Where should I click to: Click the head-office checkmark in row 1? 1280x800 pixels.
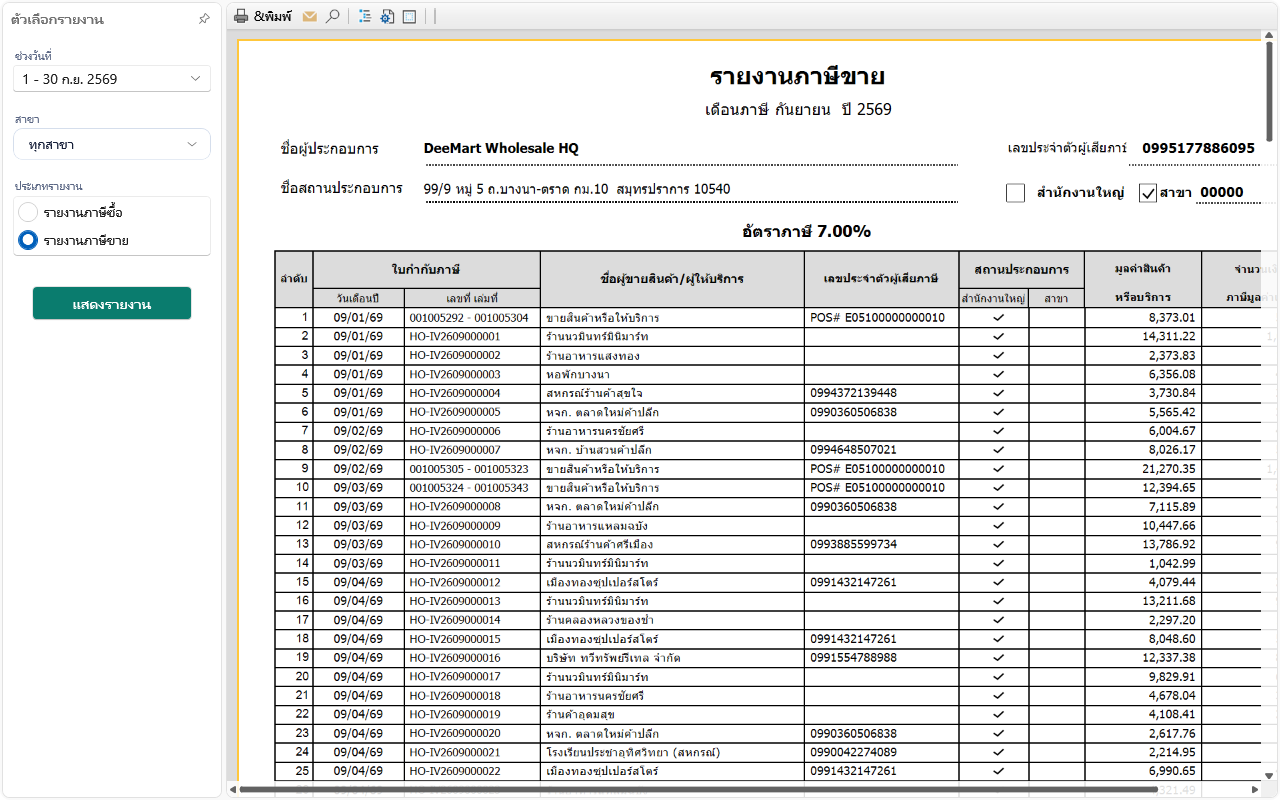click(997, 318)
